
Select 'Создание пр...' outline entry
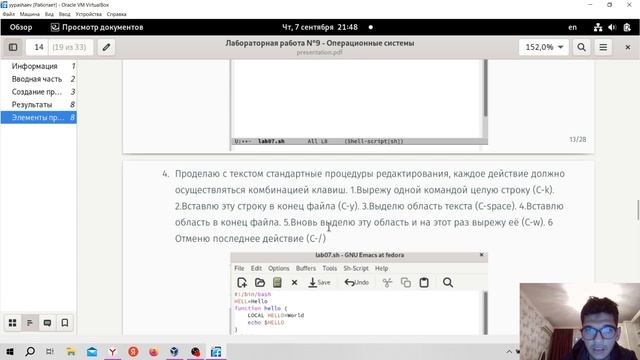38,92
